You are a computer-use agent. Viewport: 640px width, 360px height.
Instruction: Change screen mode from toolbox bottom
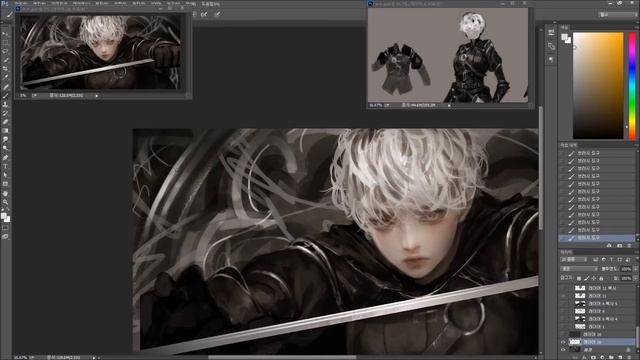5,236
